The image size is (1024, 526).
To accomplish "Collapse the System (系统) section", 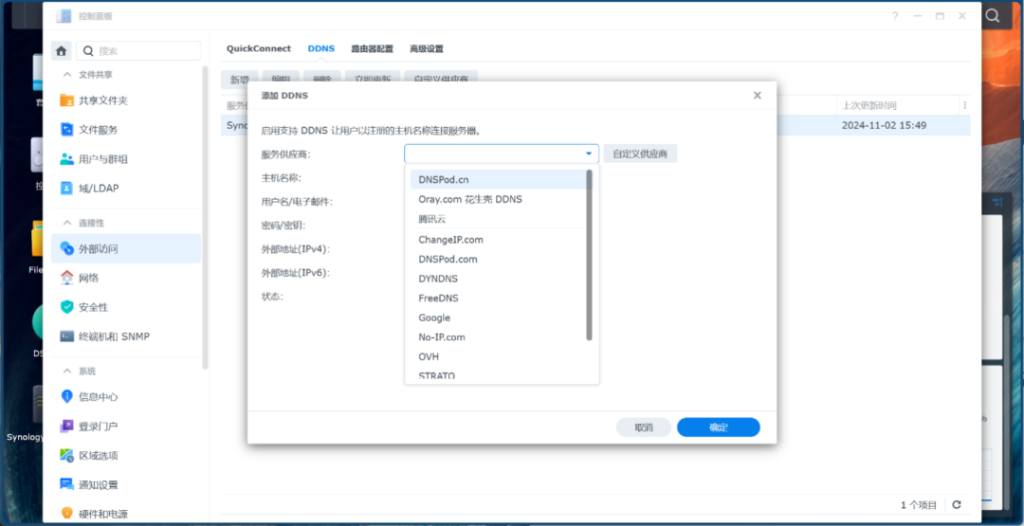I will [67, 371].
